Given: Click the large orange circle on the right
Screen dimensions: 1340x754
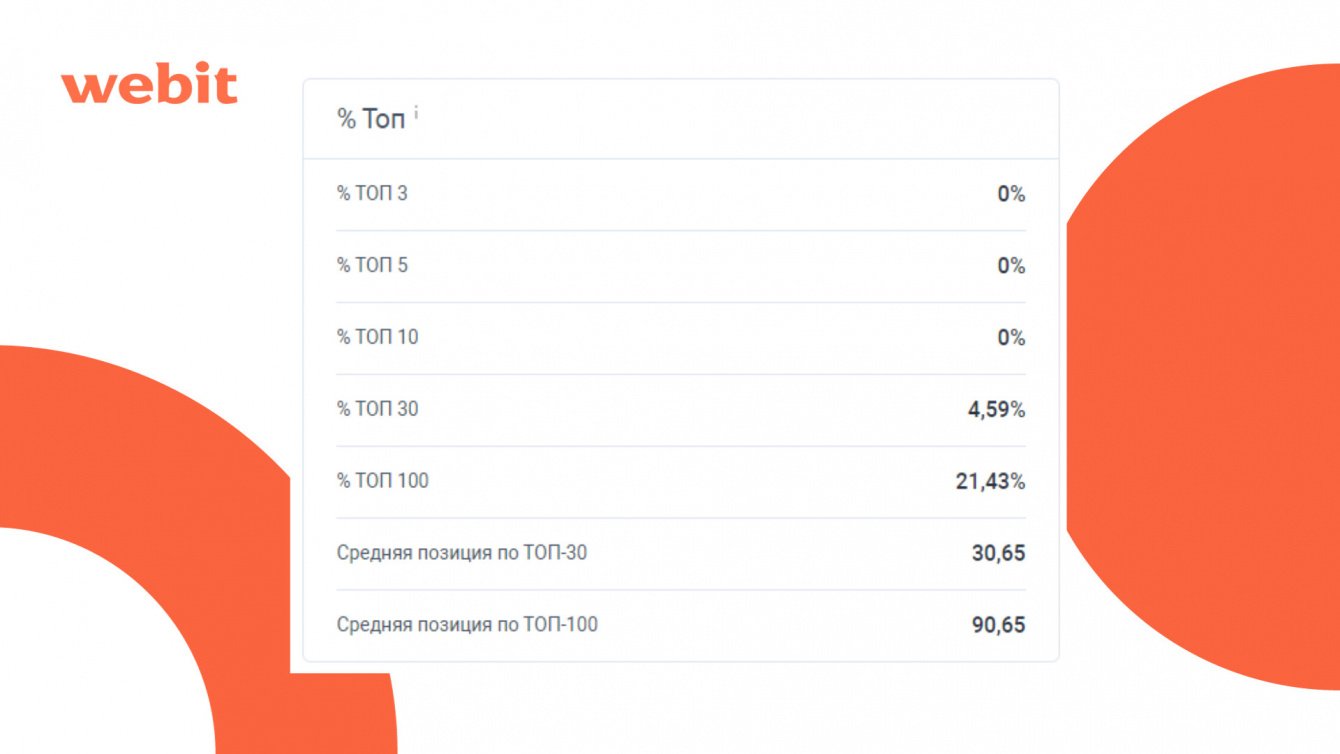Looking at the screenshot, I should (x=1210, y=380).
